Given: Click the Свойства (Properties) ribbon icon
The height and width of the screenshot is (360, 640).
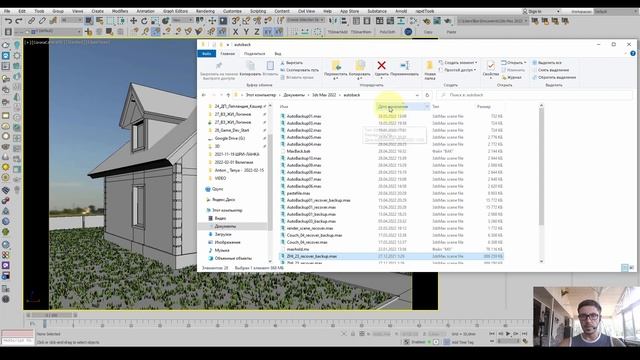Looking at the screenshot, I should click(491, 65).
